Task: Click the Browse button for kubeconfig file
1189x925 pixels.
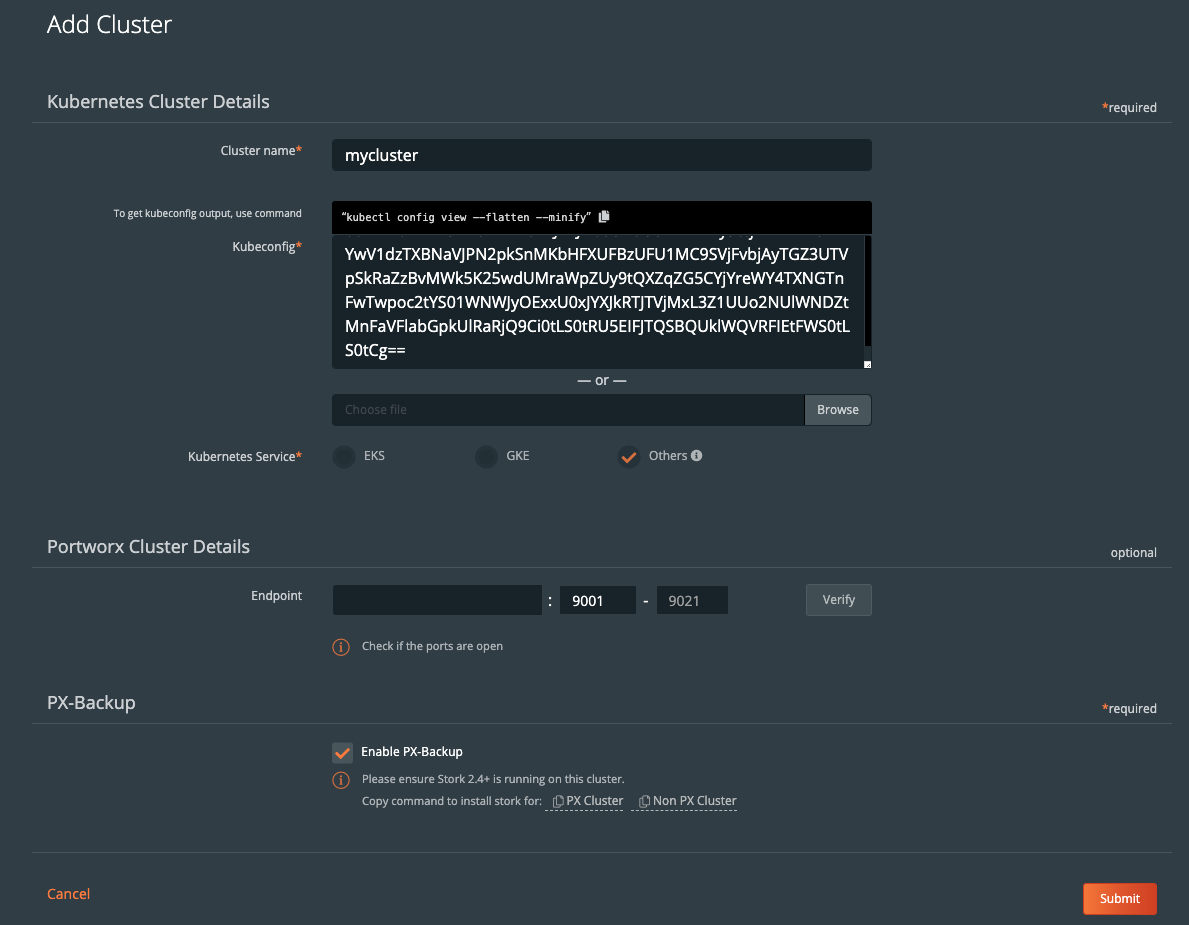Action: click(x=837, y=409)
